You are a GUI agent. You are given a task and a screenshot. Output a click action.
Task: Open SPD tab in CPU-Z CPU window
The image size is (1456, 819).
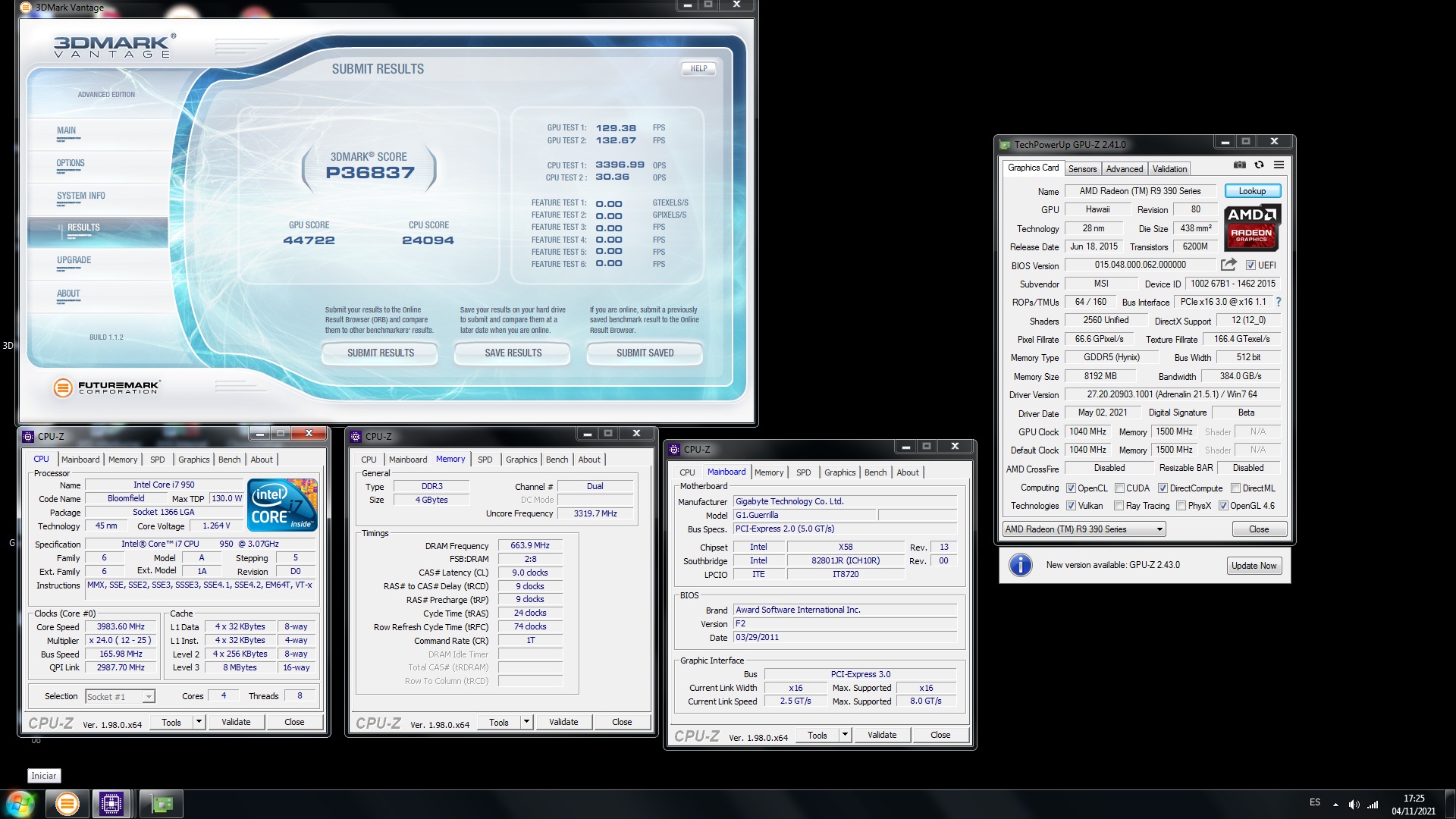tap(157, 460)
